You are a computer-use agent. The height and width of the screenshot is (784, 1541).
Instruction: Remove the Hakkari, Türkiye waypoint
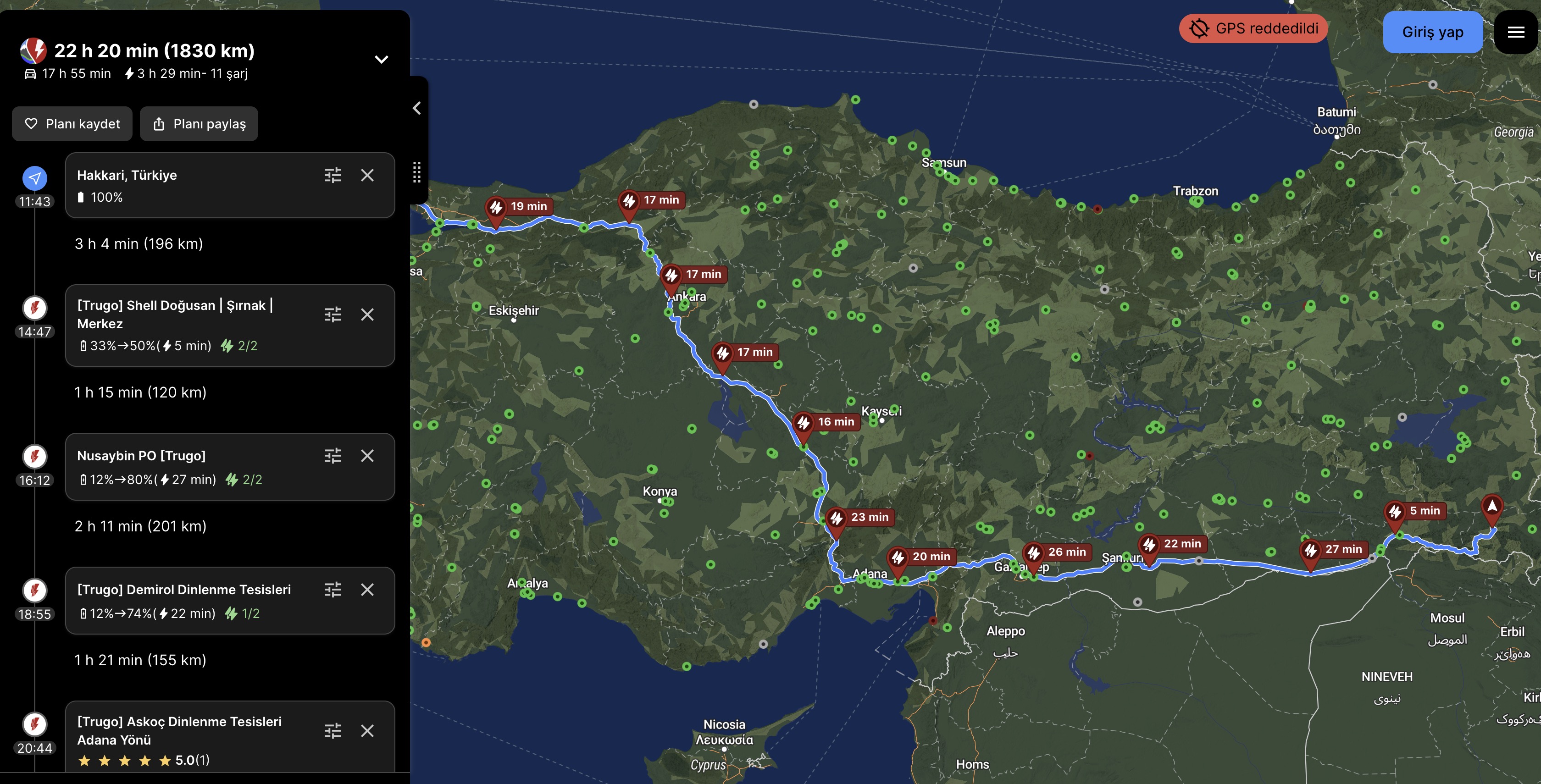click(x=367, y=175)
